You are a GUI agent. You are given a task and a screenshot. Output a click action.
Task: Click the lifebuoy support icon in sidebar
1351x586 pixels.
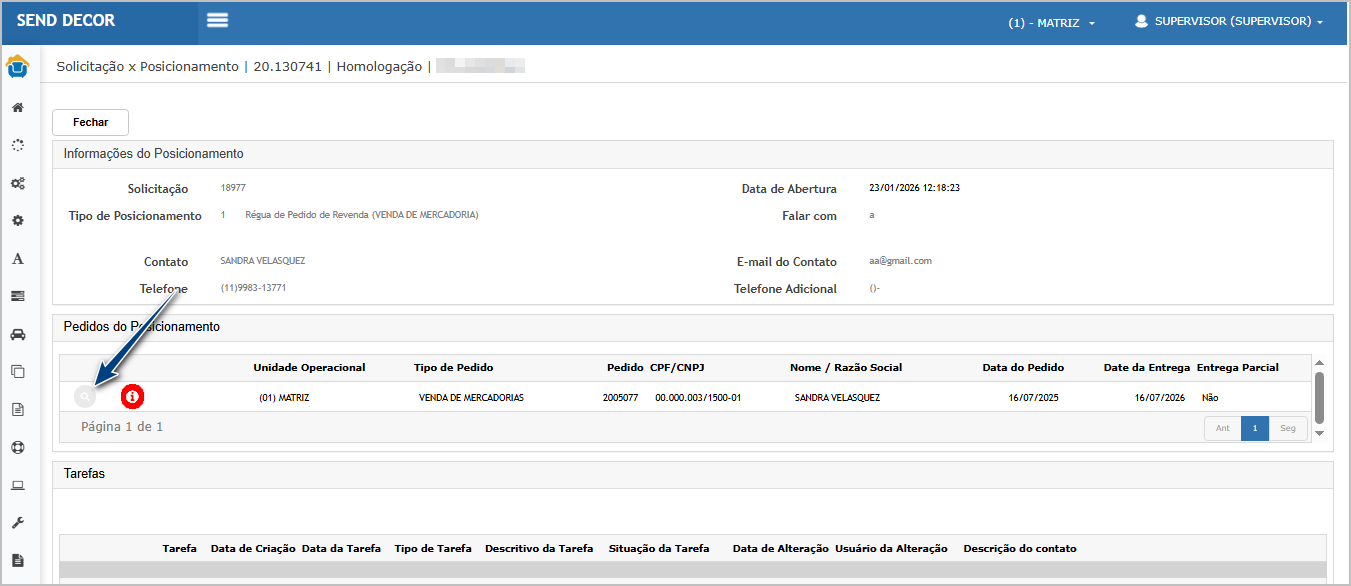click(x=18, y=447)
